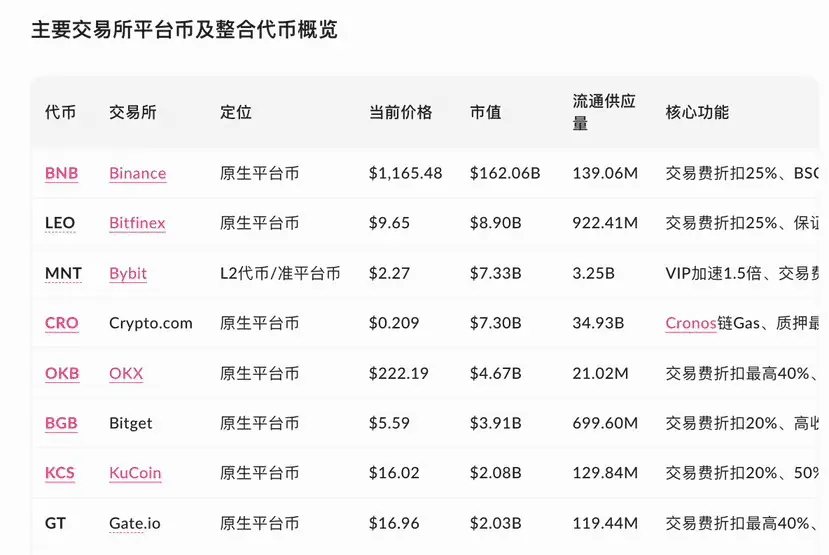The height and width of the screenshot is (555, 829).
Task: Open the Bybit exchange link
Action: pos(128,273)
